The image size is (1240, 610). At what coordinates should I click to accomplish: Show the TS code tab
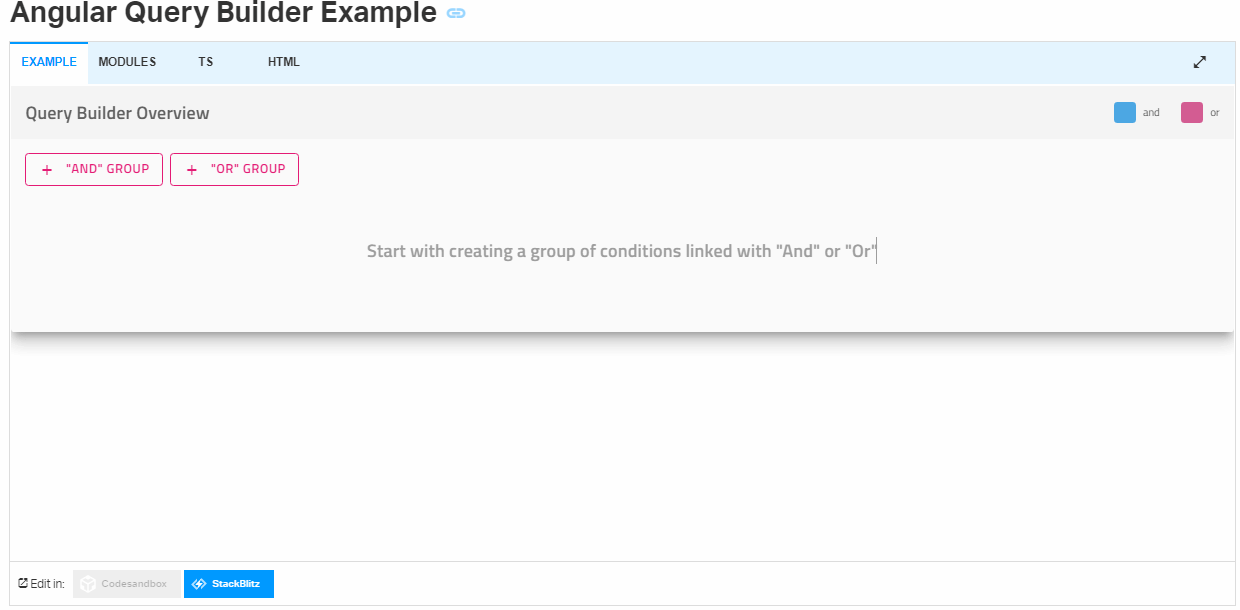tap(205, 62)
